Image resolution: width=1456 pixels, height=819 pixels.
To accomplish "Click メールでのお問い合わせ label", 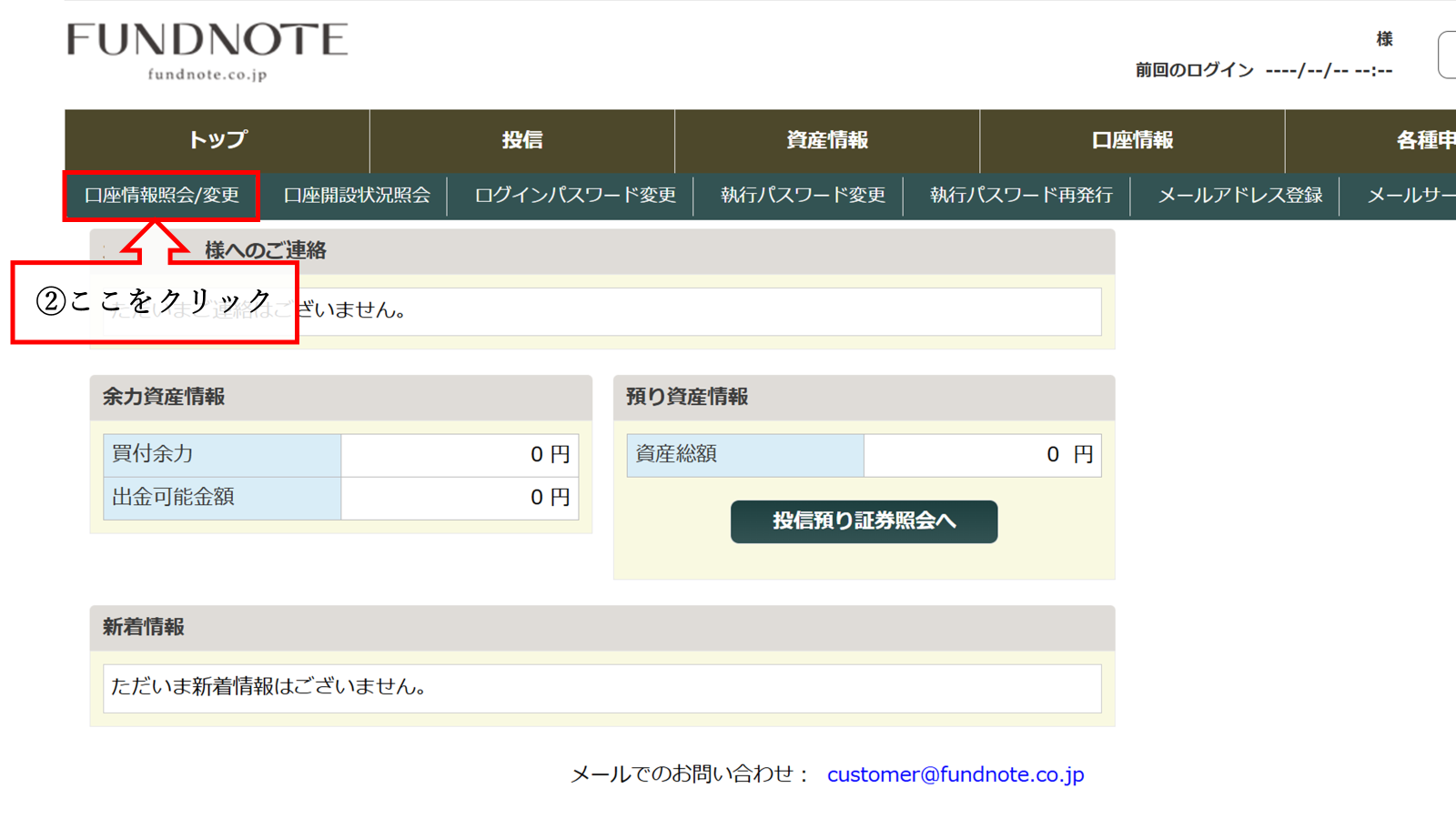I will click(x=690, y=774).
